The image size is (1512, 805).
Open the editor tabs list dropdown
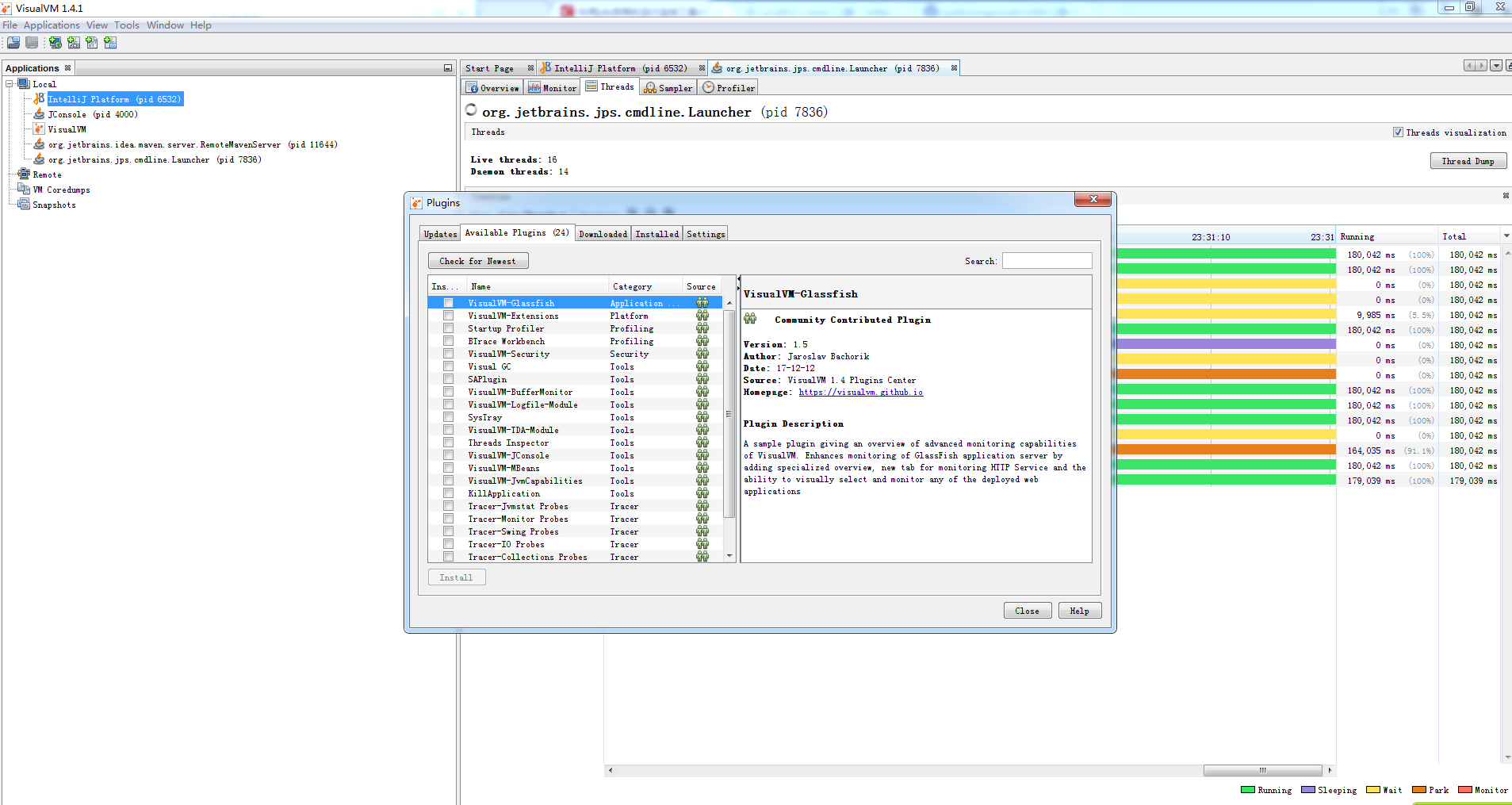(1496, 66)
